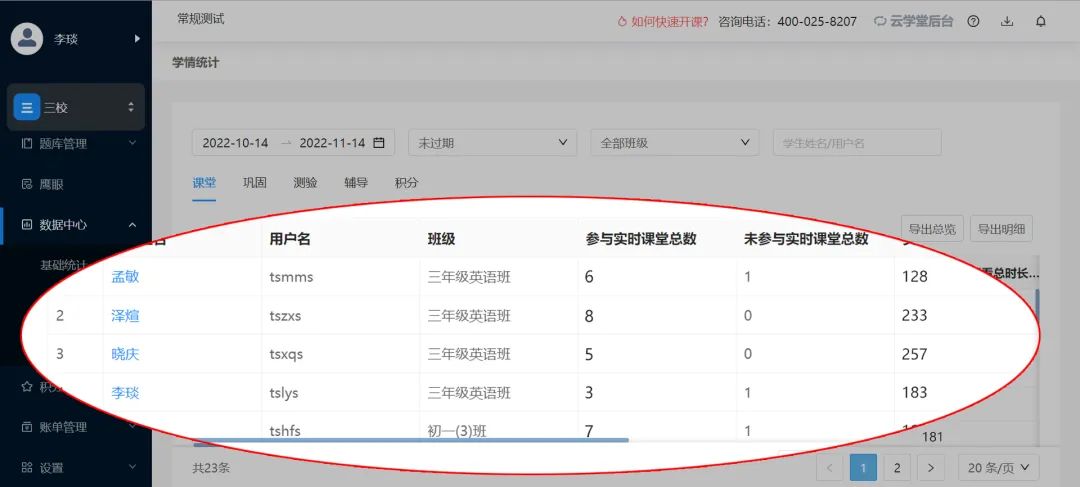This screenshot has height=487, width=1080.
Task: Open the notification bell
Action: 1041,21
